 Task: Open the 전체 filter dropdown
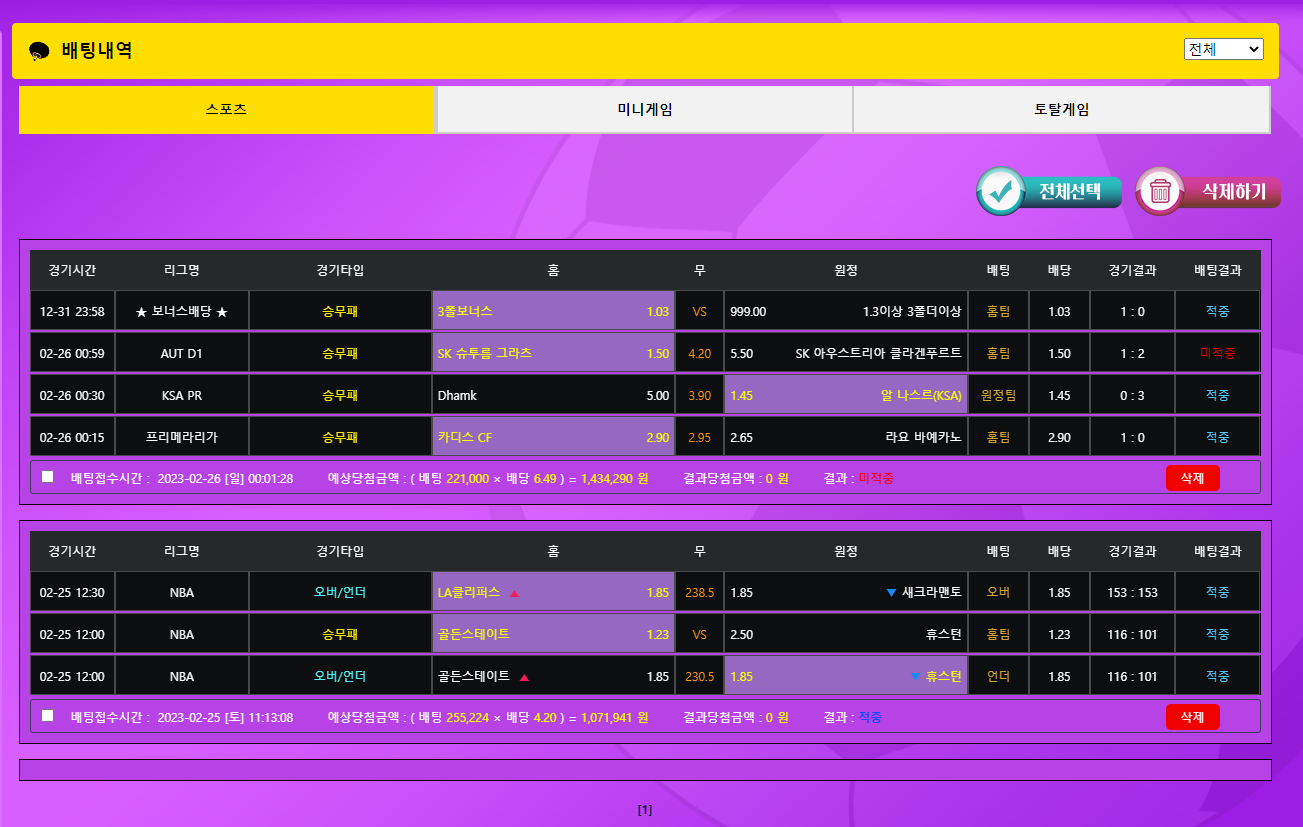(x=1223, y=50)
